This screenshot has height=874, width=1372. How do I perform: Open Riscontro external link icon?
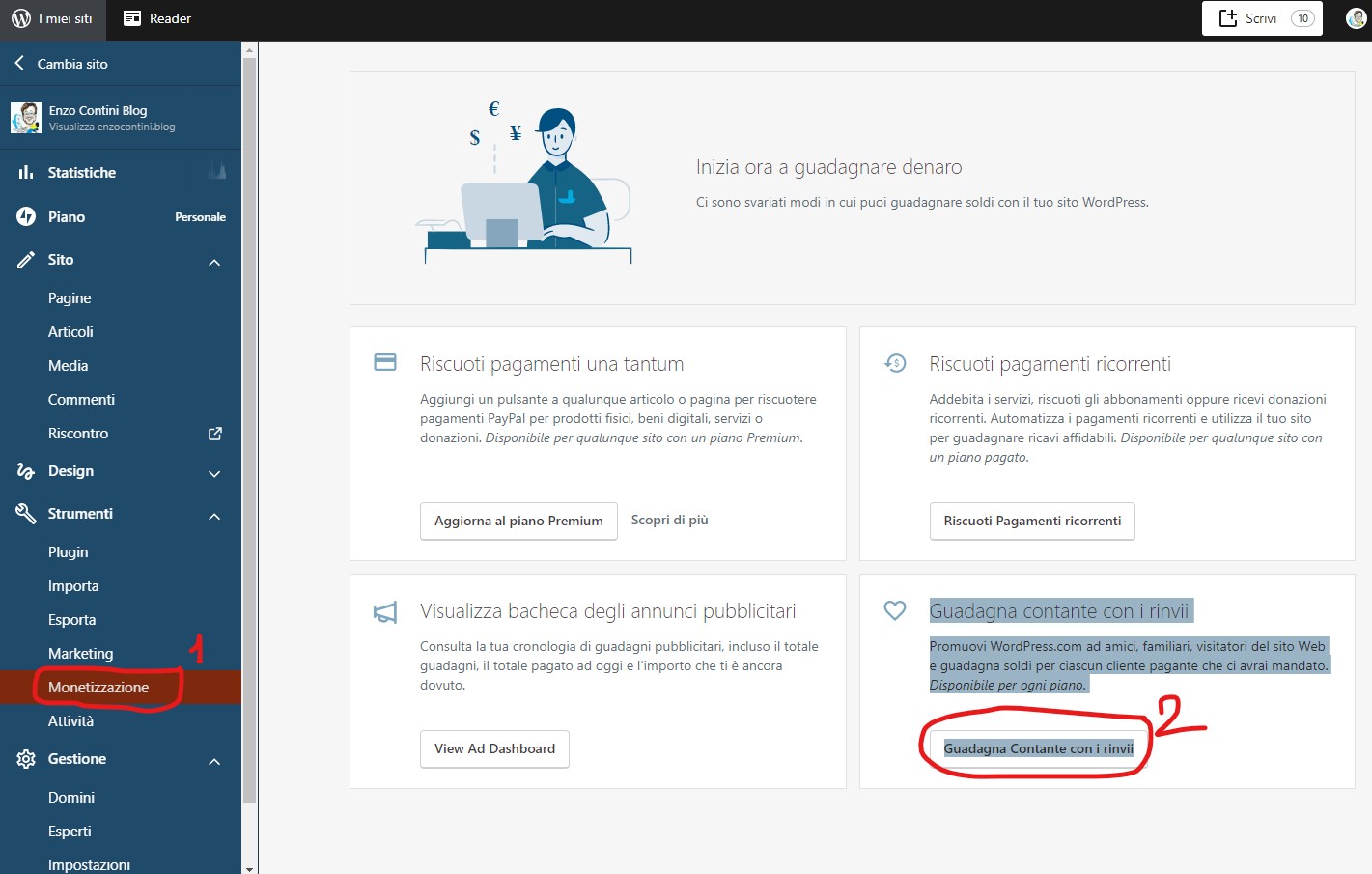point(215,434)
